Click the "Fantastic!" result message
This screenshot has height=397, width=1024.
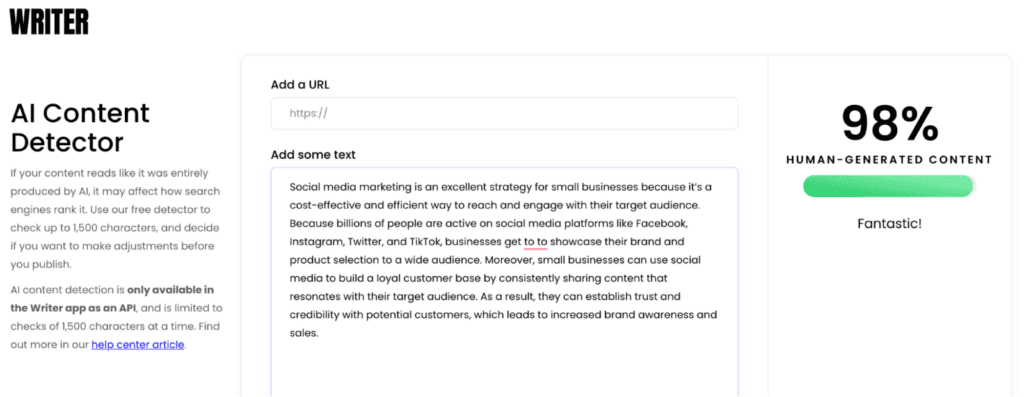coord(889,223)
